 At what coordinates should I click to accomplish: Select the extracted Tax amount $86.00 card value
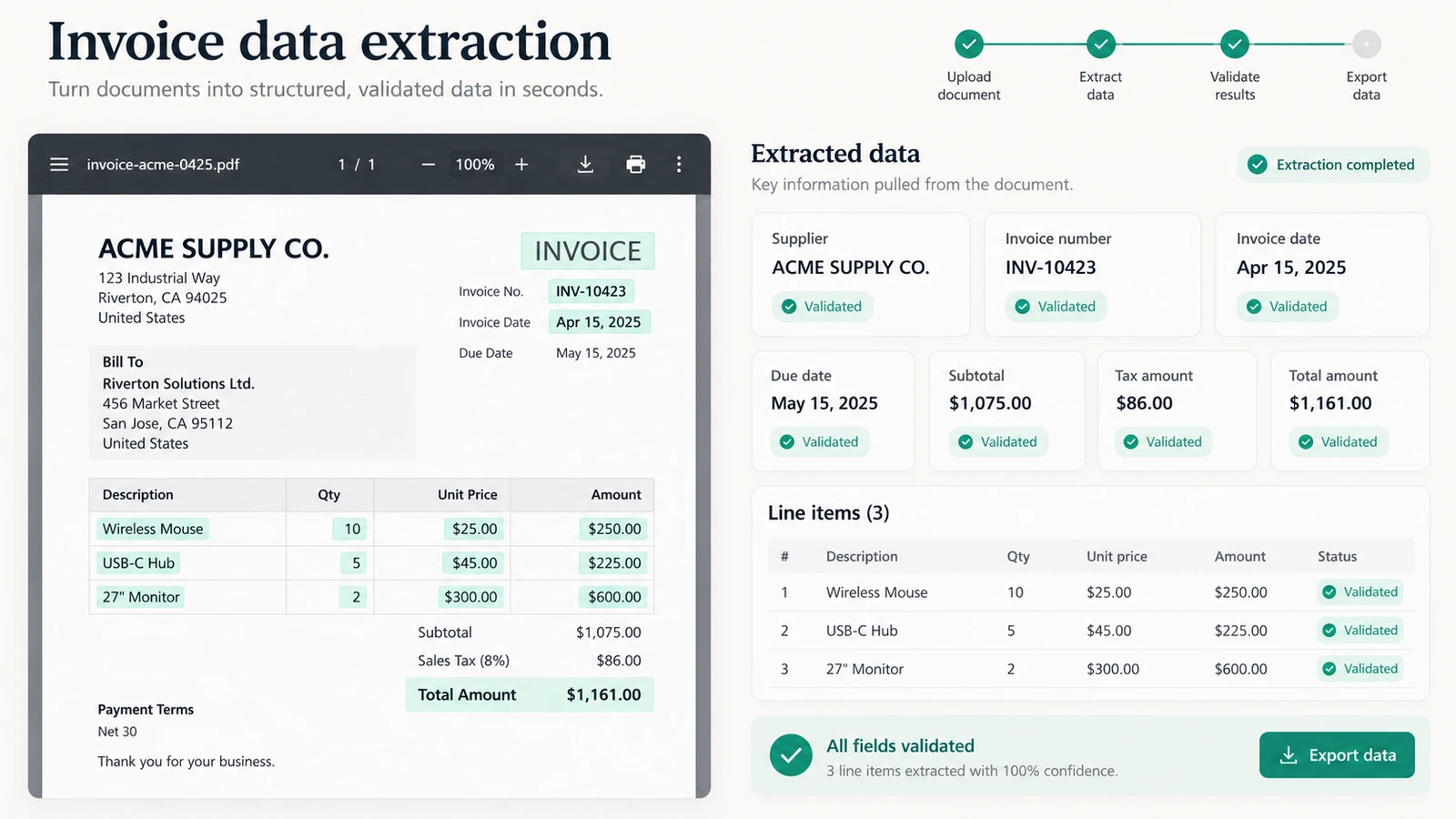(x=1145, y=403)
